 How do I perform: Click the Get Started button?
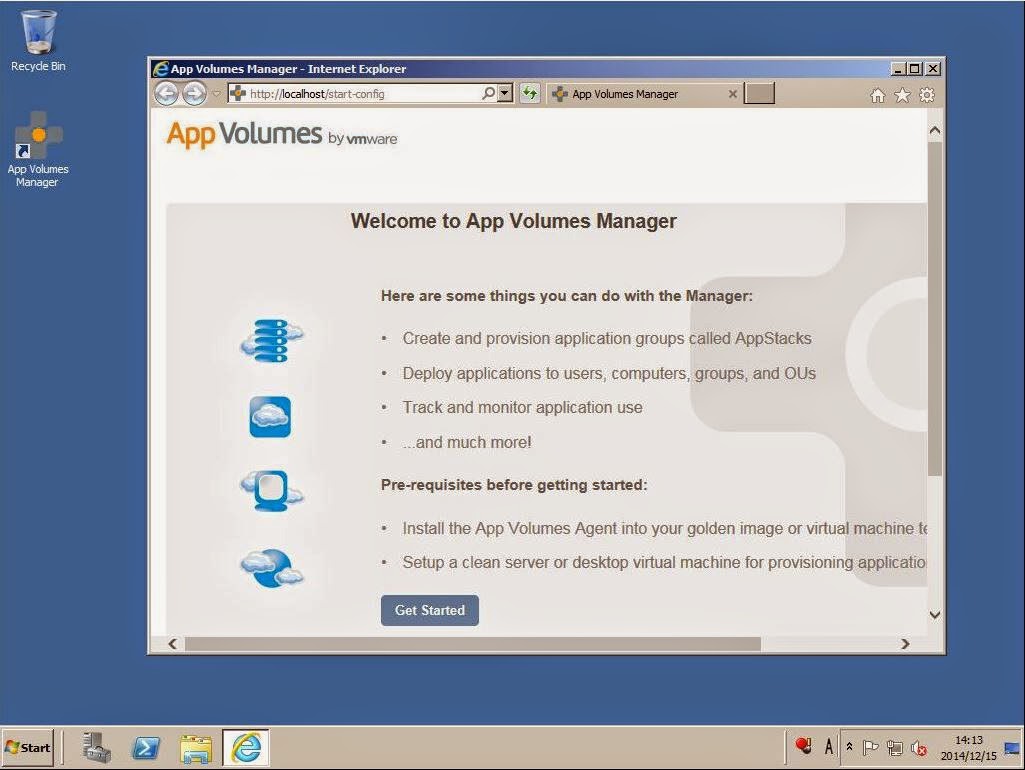(429, 610)
